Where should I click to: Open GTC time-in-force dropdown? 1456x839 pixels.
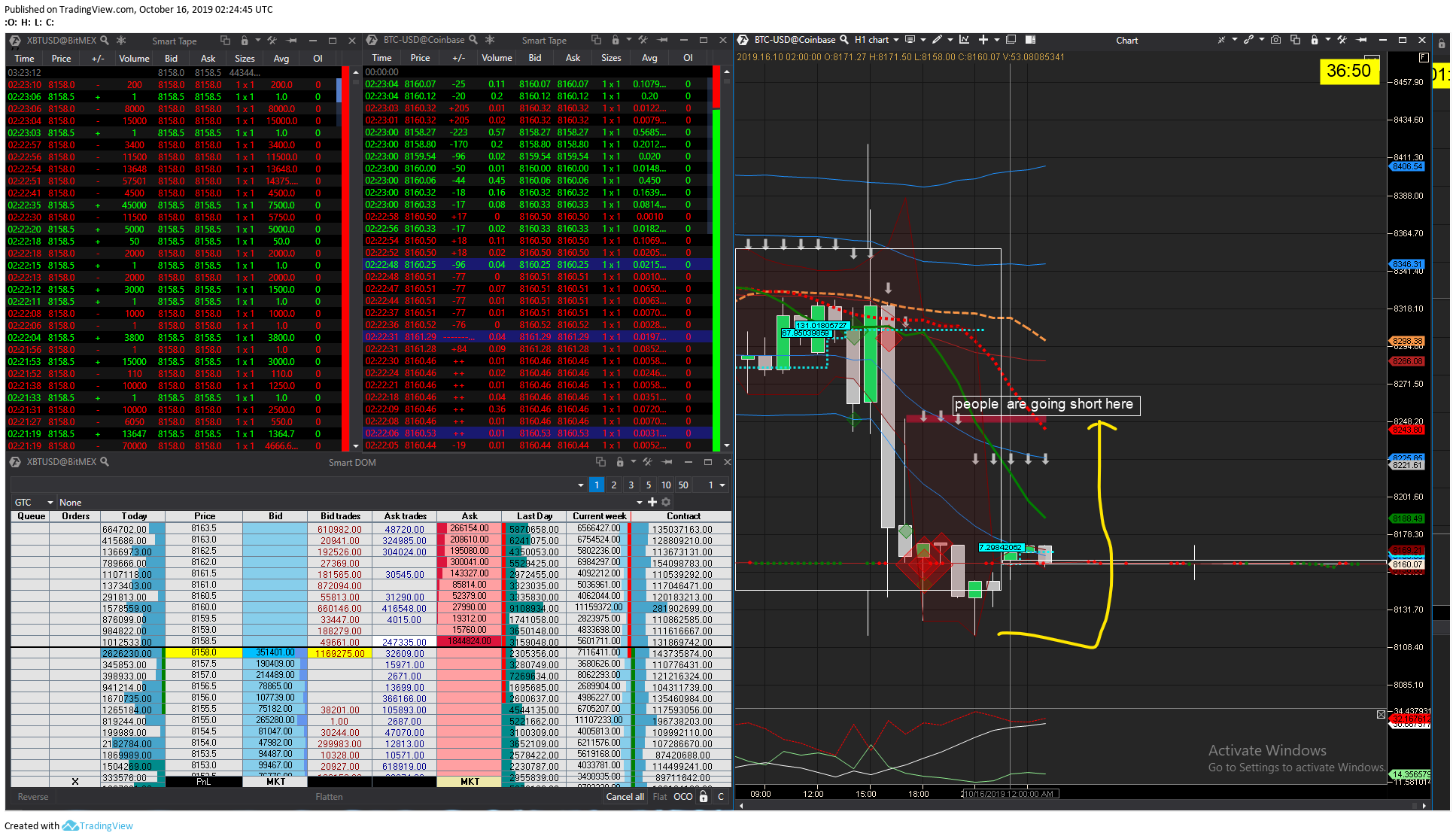click(x=34, y=502)
